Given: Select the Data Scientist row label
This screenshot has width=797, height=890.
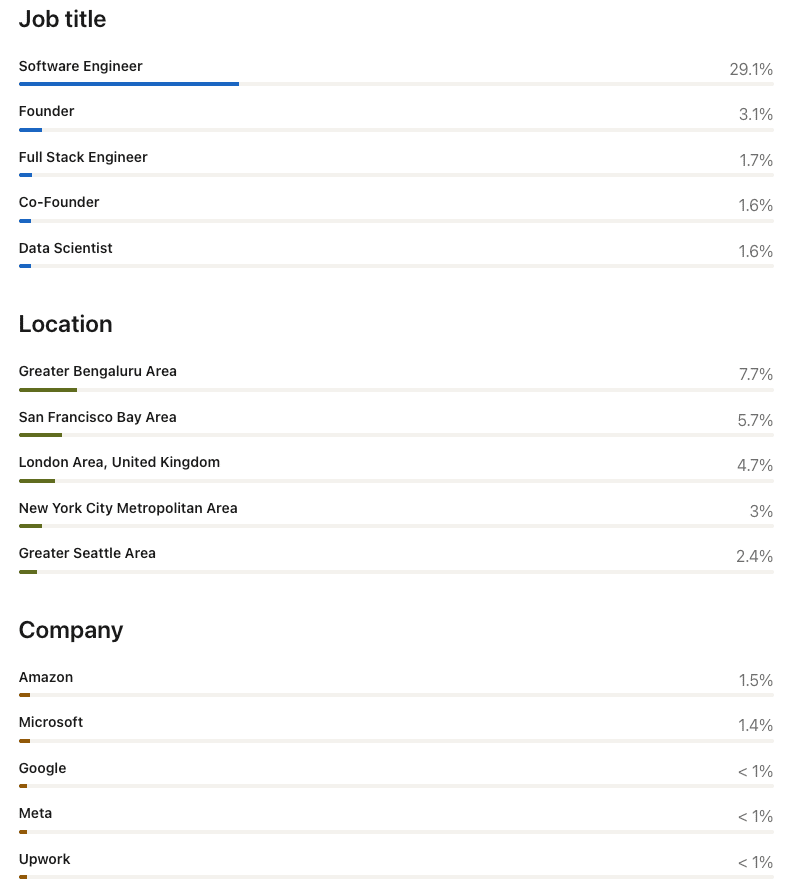Looking at the screenshot, I should [x=65, y=248].
